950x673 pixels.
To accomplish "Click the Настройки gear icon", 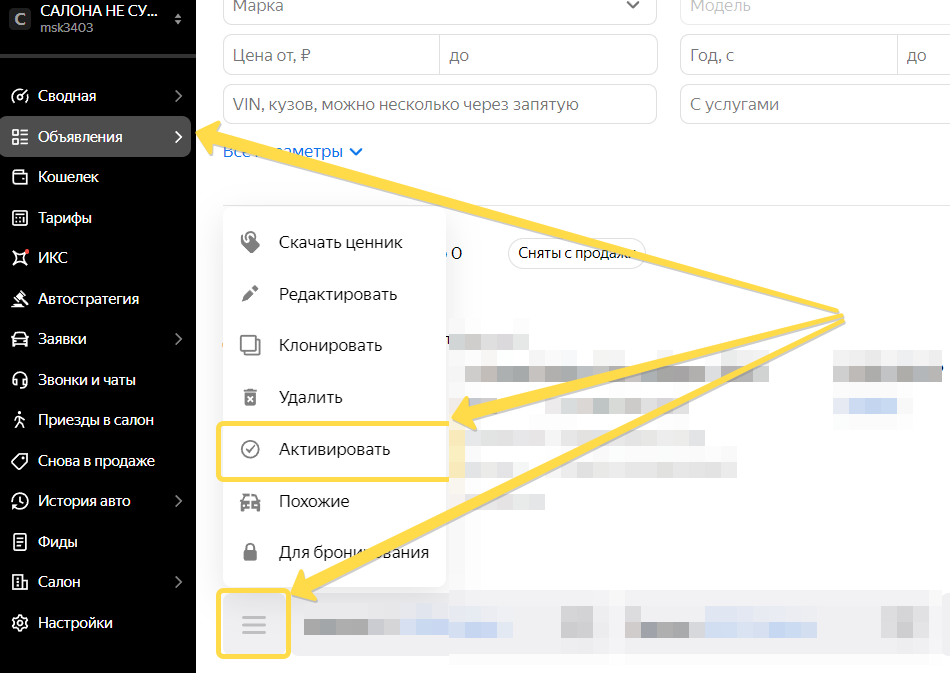I will click(19, 623).
